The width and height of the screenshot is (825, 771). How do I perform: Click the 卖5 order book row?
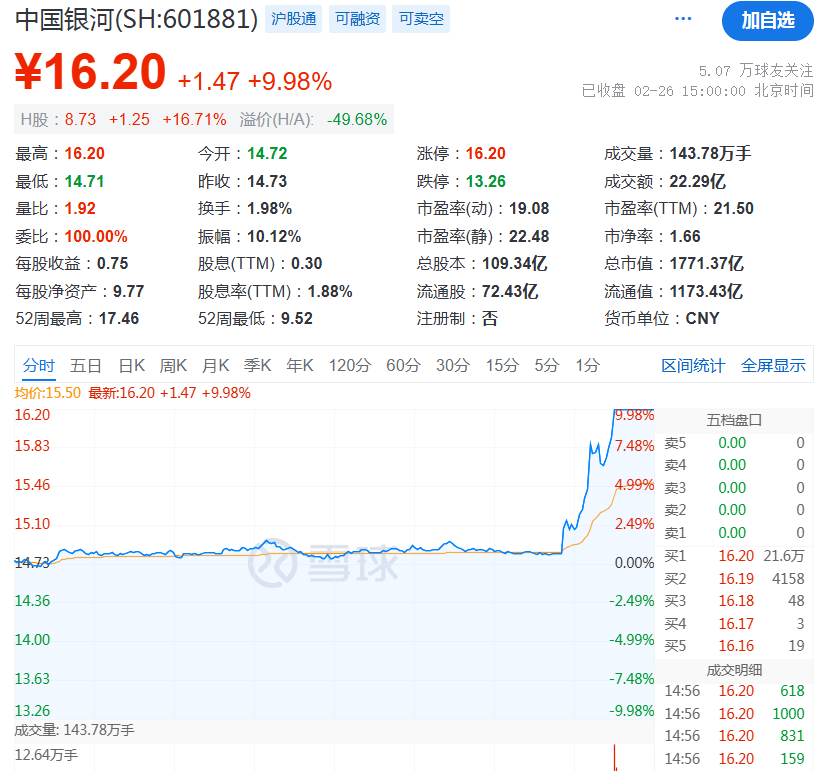pos(735,443)
